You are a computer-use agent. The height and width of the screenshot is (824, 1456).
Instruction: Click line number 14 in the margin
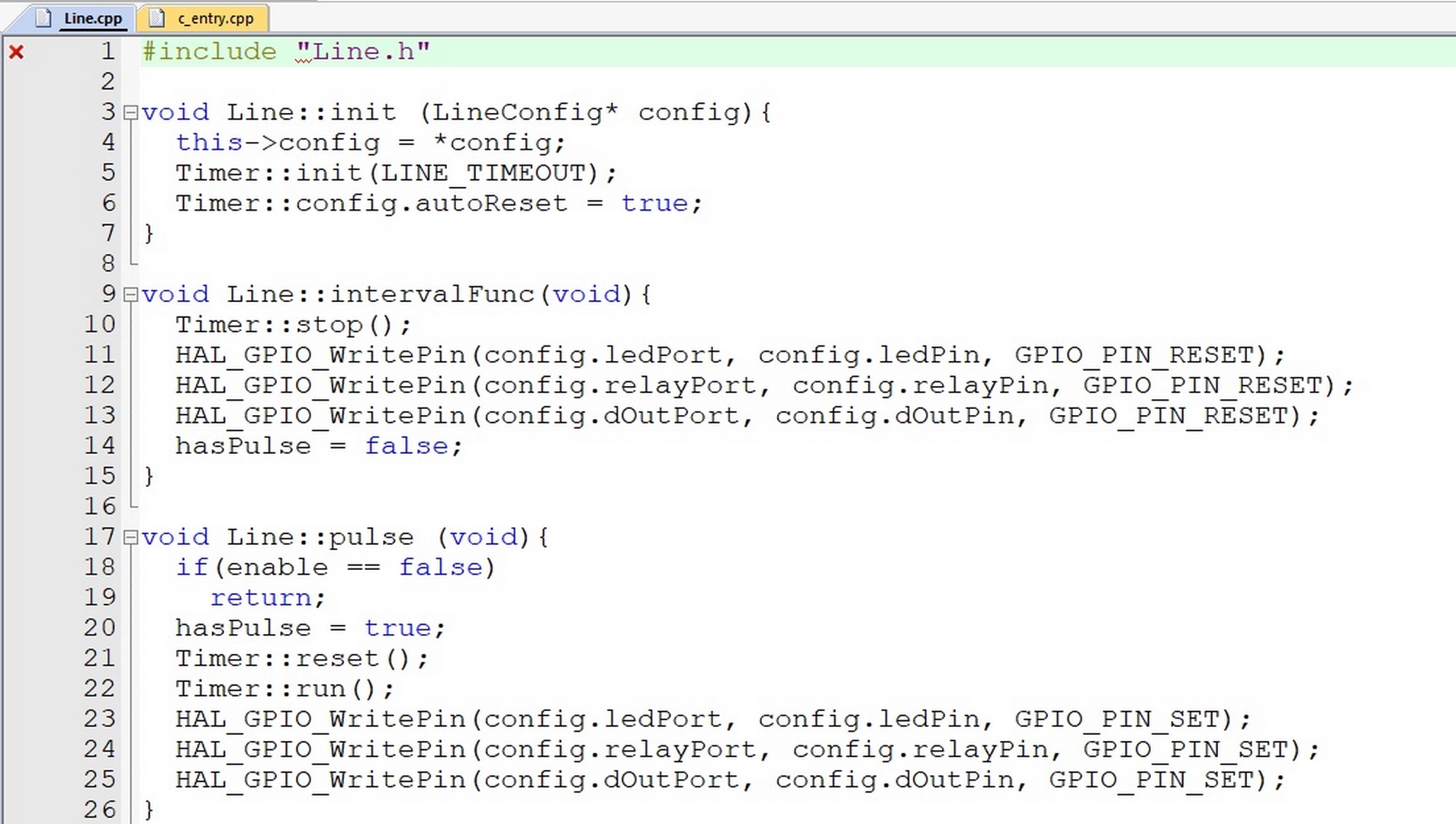tap(100, 446)
